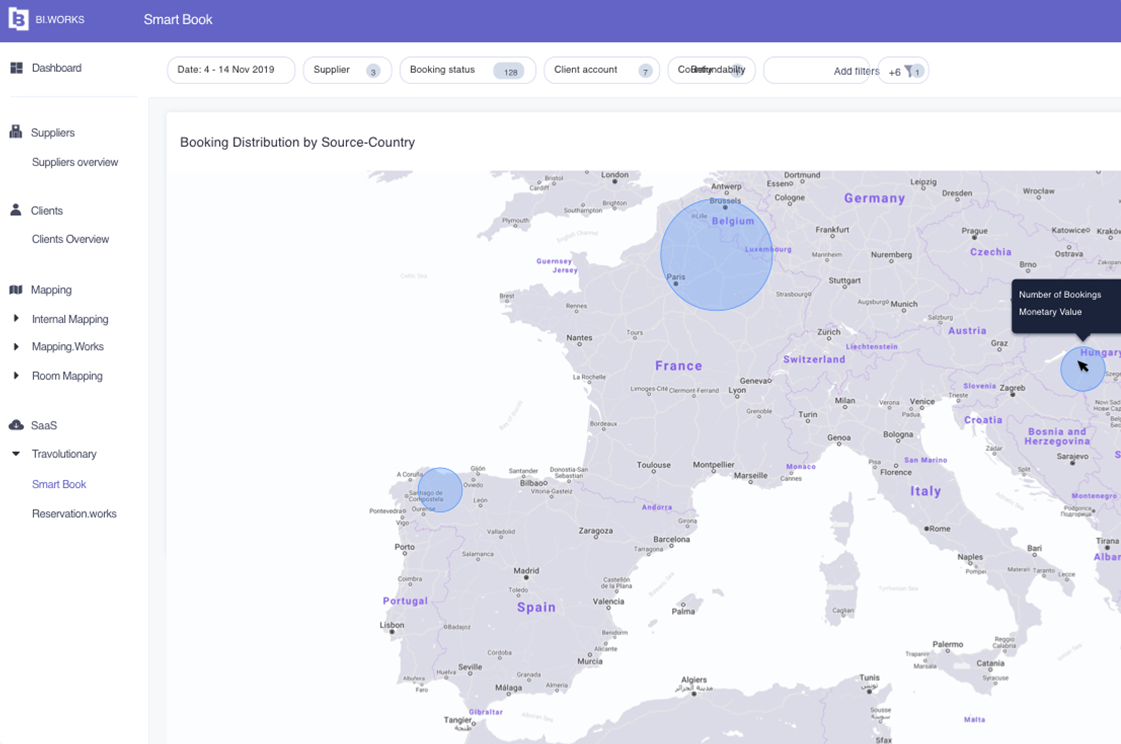Expand the Room Mapping arrow
The width and height of the screenshot is (1121, 744).
(x=16, y=376)
